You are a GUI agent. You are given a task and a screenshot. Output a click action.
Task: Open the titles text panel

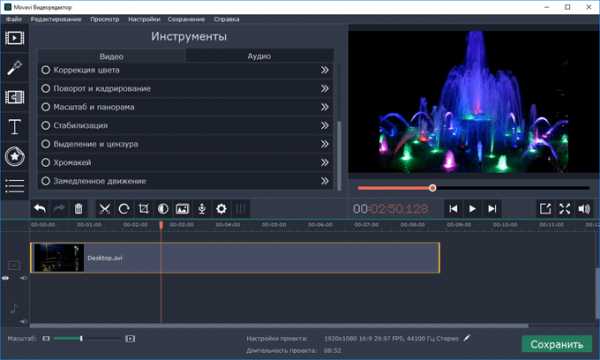(x=15, y=127)
